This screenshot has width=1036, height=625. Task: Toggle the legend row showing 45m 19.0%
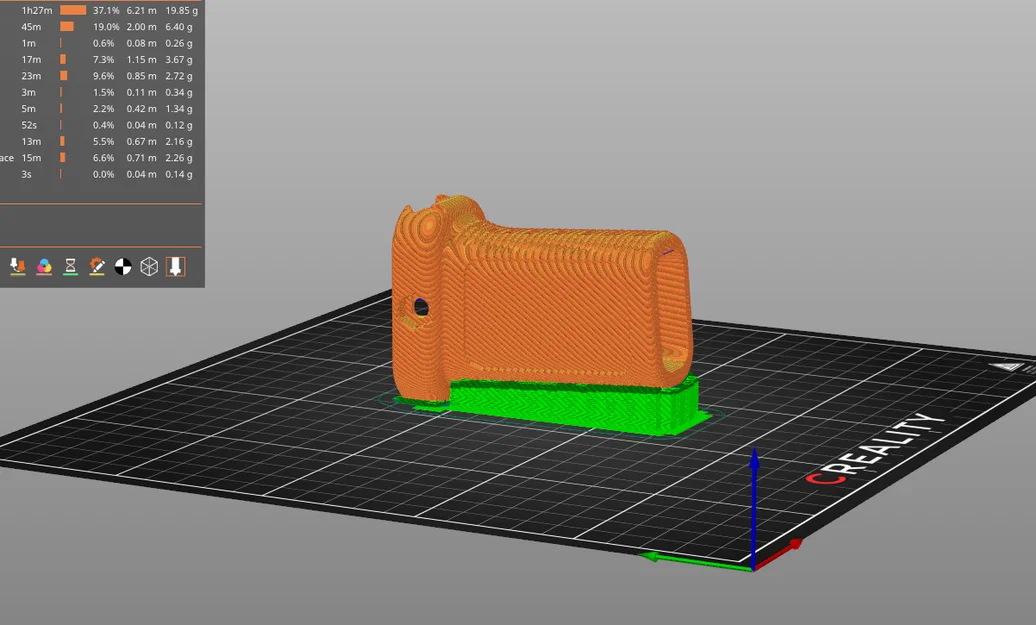pos(100,27)
